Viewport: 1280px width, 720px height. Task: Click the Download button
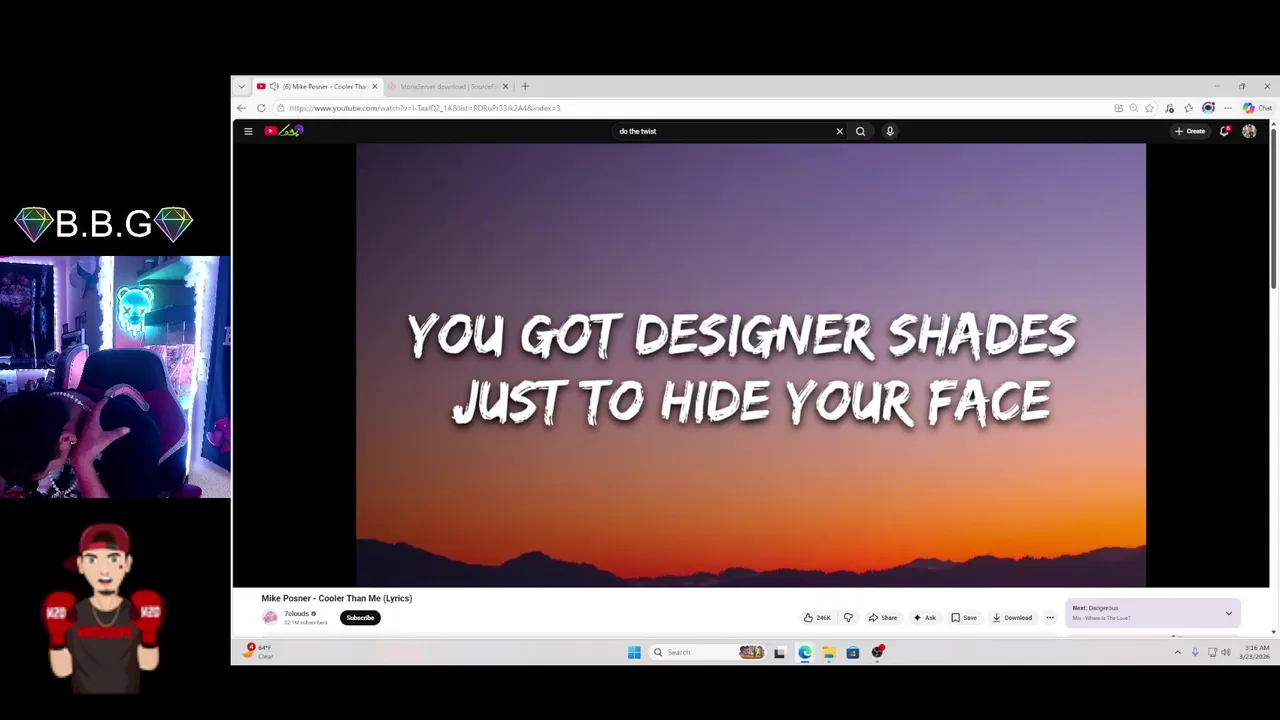tap(1012, 618)
